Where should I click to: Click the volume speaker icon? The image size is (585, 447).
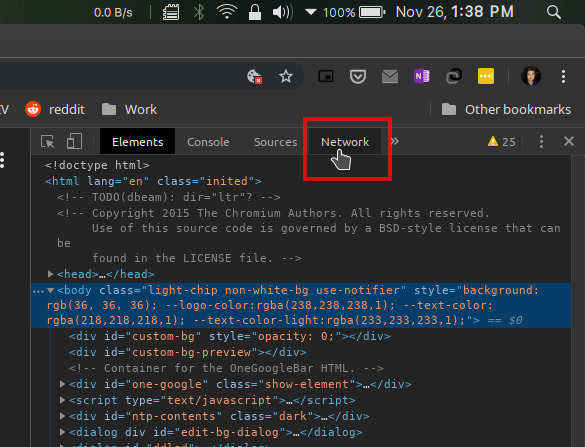click(x=283, y=12)
